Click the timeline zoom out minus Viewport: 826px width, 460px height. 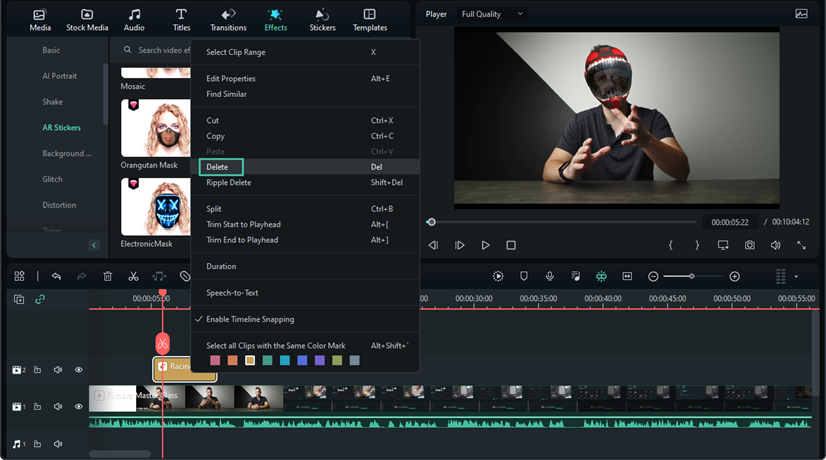click(653, 276)
